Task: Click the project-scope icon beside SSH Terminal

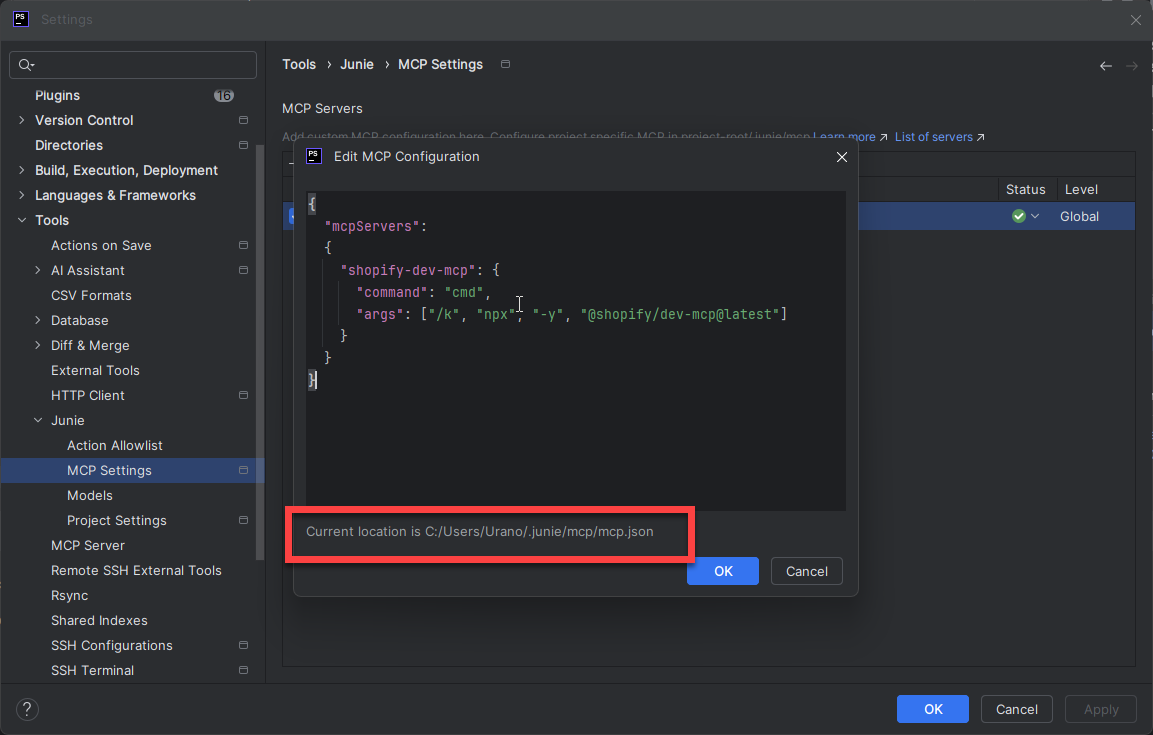Action: click(x=243, y=670)
